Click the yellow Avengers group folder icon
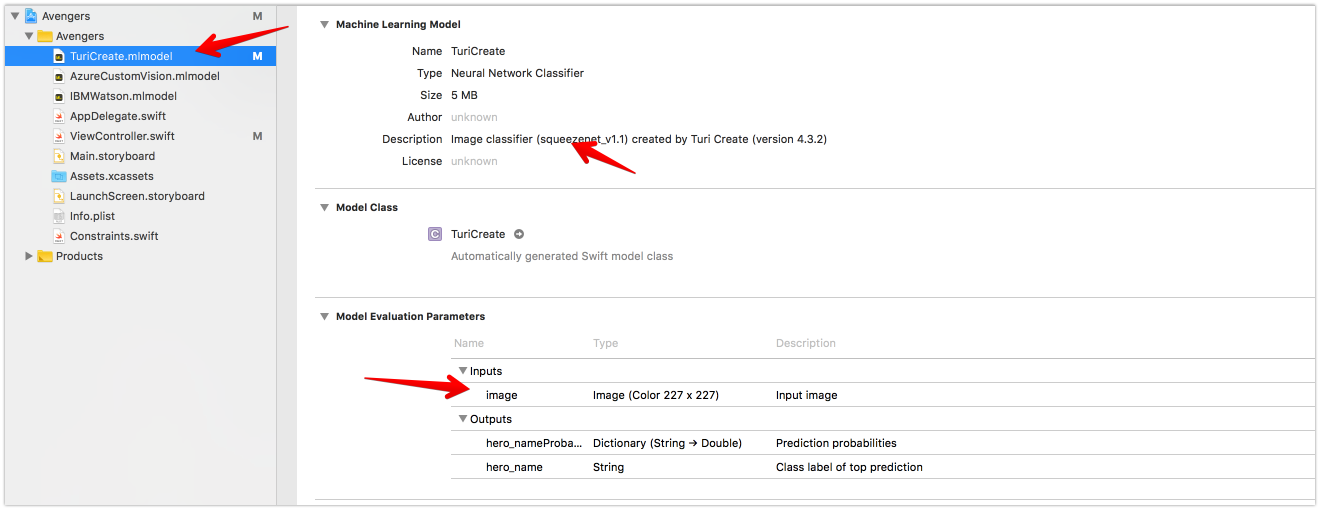 pos(45,36)
